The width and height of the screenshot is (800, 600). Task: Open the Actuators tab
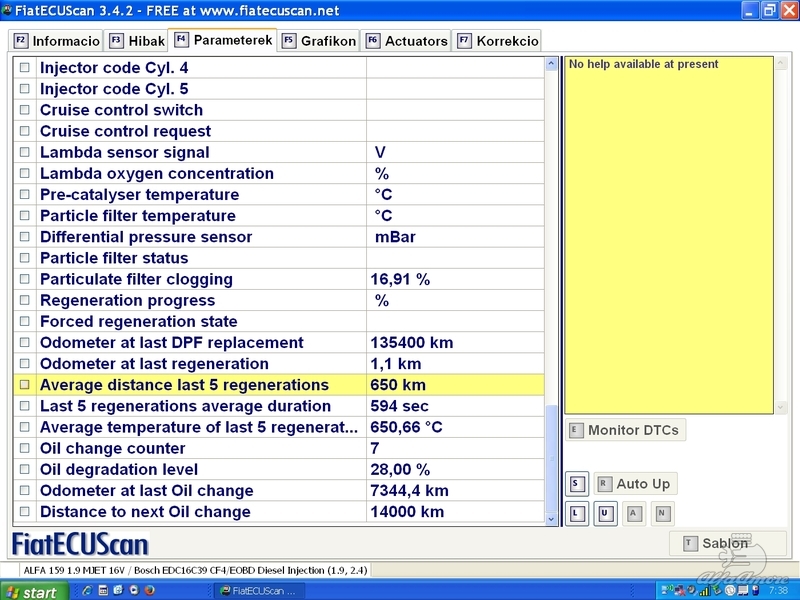(407, 41)
